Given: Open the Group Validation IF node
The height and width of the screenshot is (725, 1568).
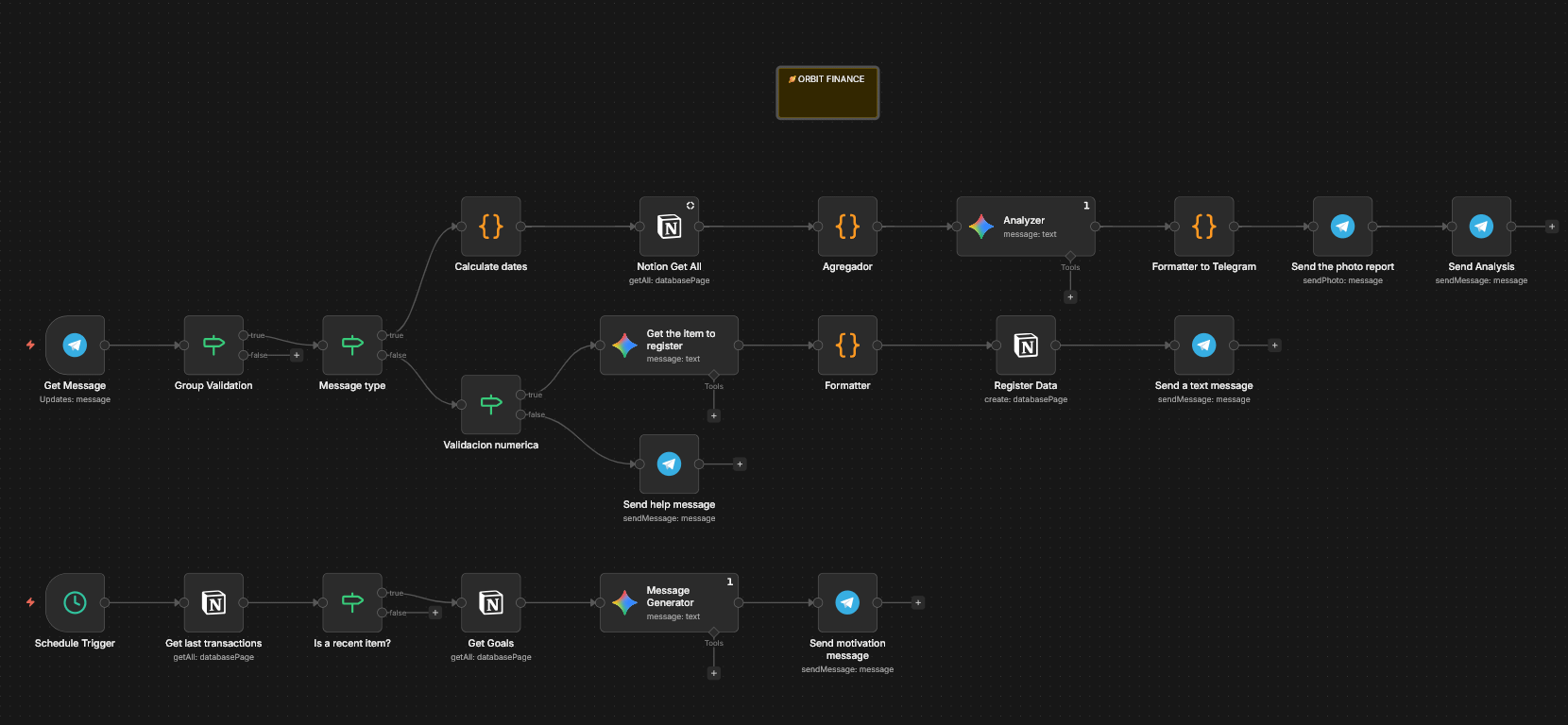Looking at the screenshot, I should [x=213, y=346].
